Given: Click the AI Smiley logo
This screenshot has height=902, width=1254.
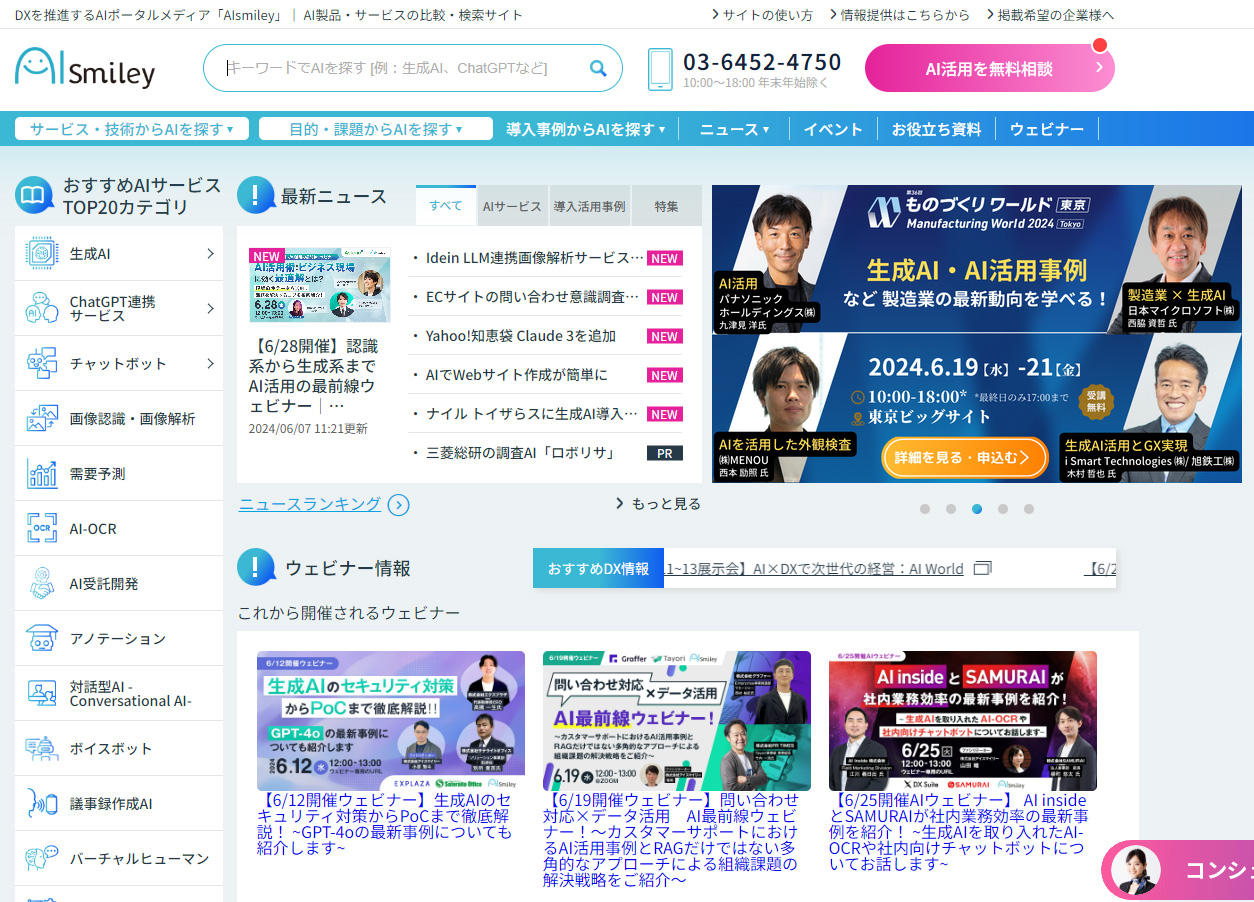Looking at the screenshot, I should coord(85,68).
